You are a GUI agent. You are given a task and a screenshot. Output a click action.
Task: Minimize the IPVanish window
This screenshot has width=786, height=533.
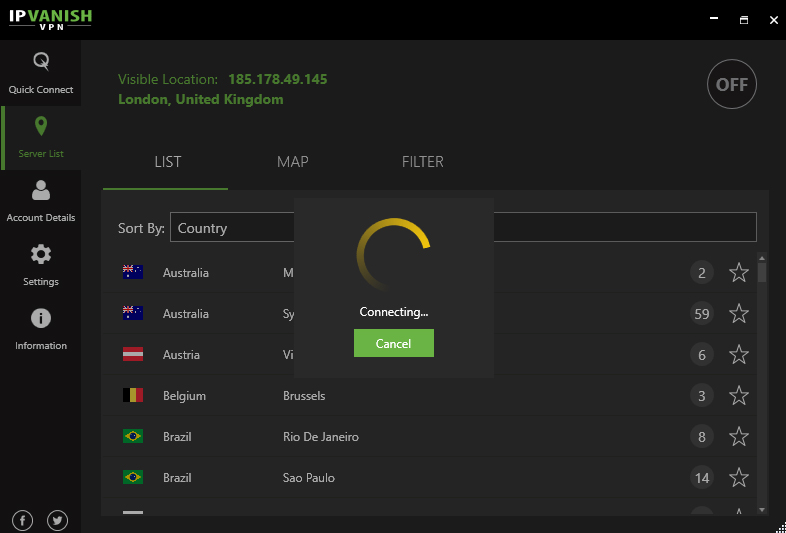click(x=714, y=19)
